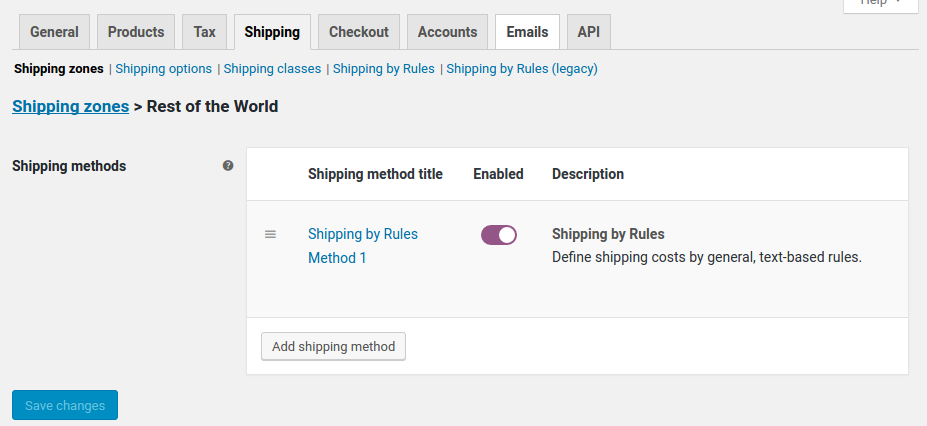Open the API tab
This screenshot has height=426, width=927.
coord(589,32)
